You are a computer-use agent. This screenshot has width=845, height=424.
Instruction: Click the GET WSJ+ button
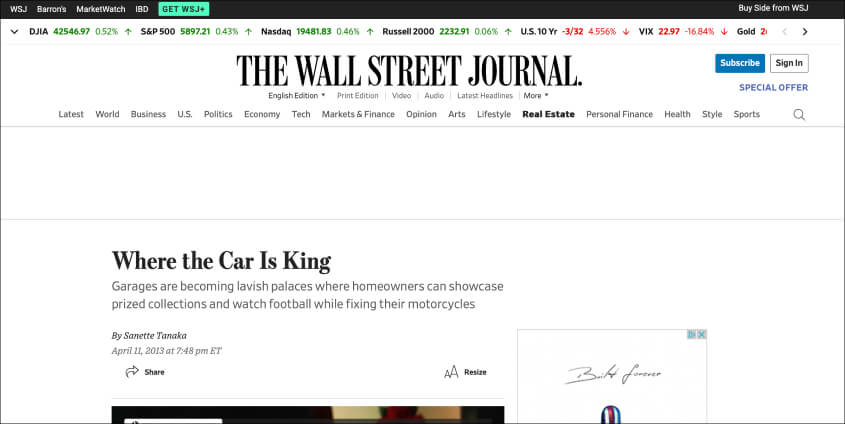pyautogui.click(x=184, y=8)
